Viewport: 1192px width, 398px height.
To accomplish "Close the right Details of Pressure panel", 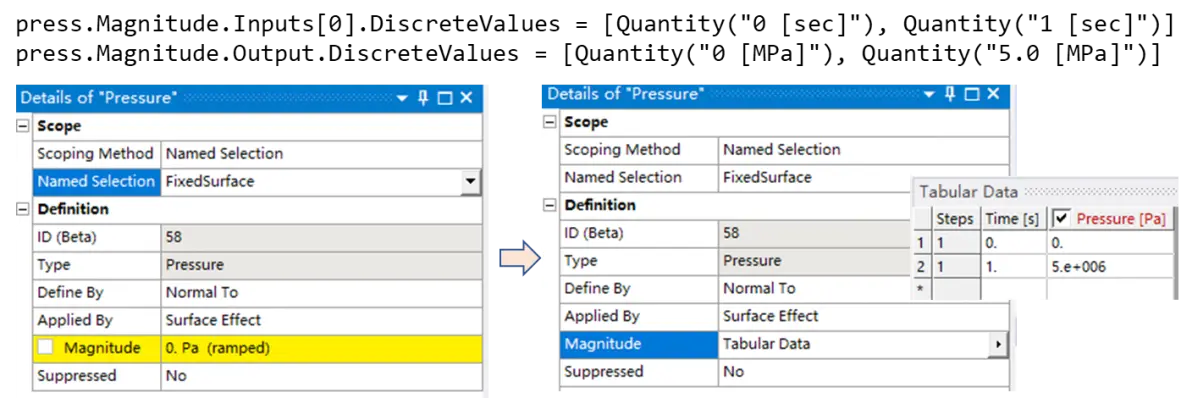I will pos(994,94).
